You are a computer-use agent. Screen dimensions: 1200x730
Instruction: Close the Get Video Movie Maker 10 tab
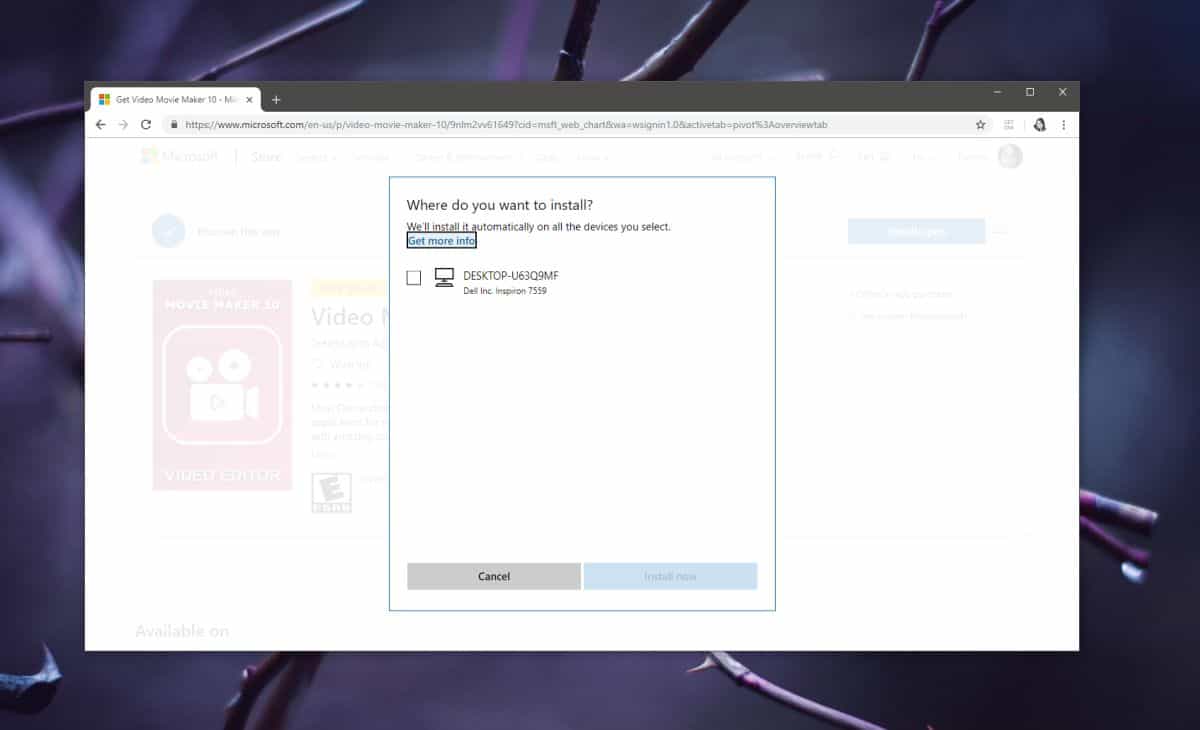[249, 100]
